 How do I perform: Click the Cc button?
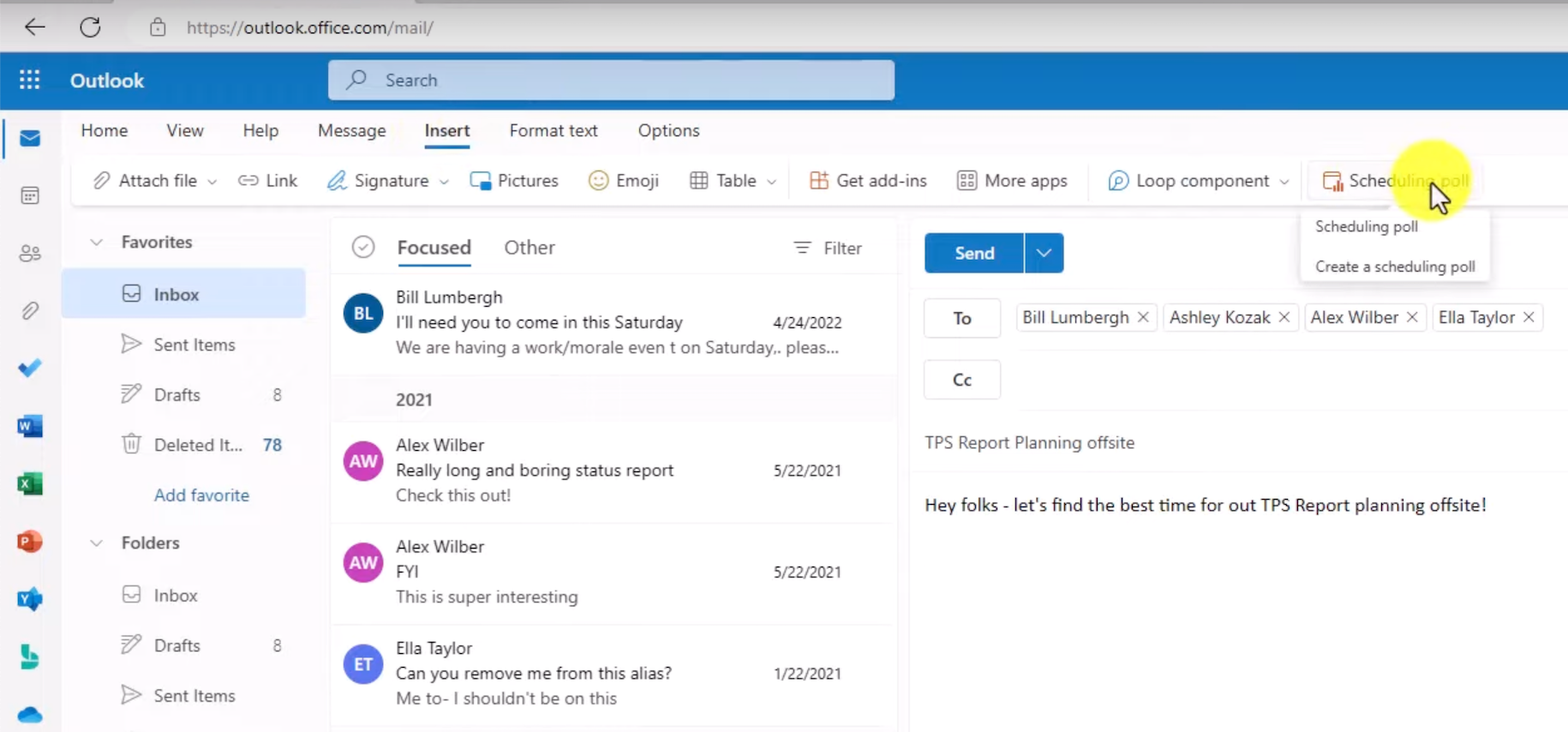click(x=962, y=380)
